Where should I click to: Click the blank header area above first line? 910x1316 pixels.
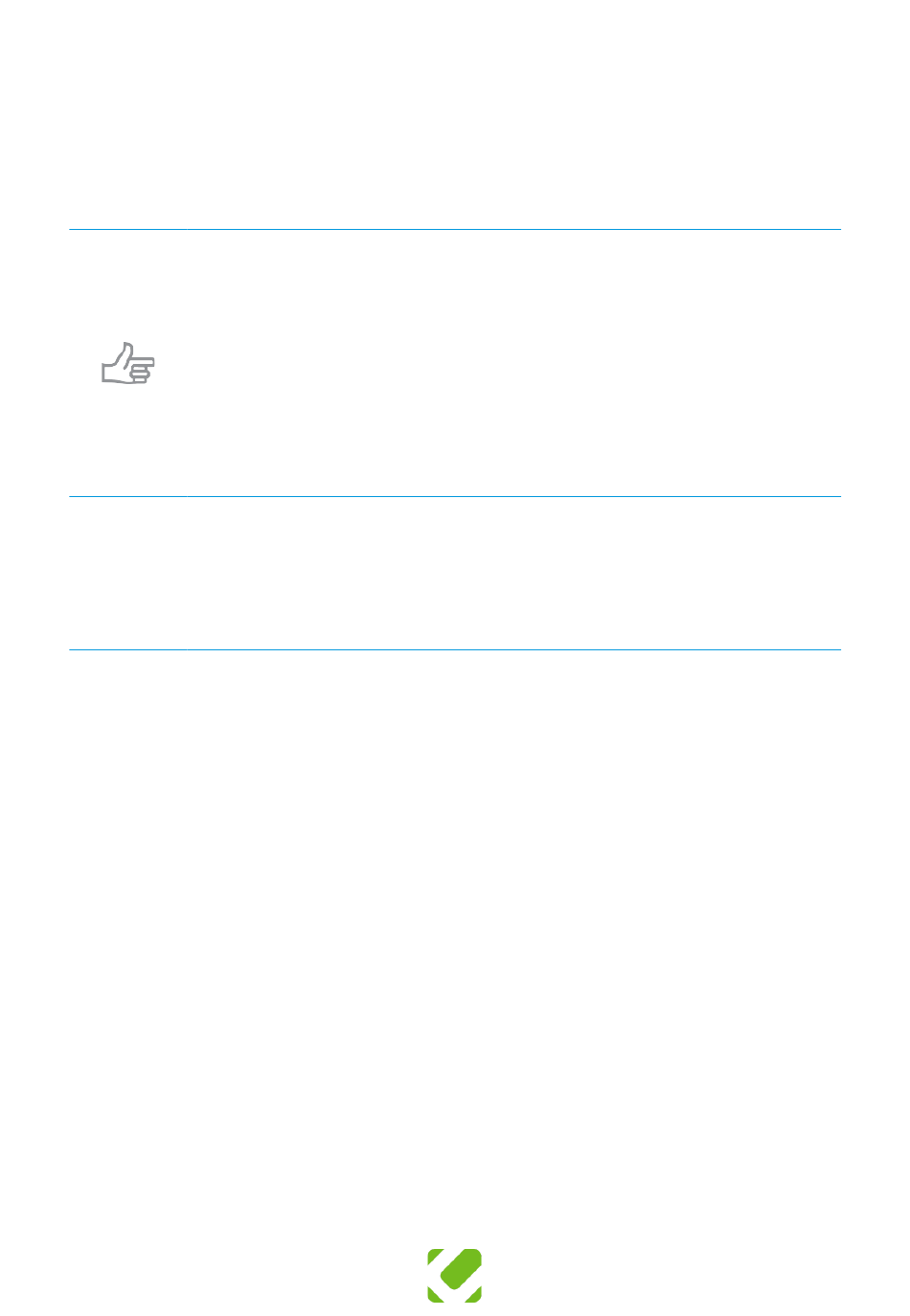coord(455,115)
